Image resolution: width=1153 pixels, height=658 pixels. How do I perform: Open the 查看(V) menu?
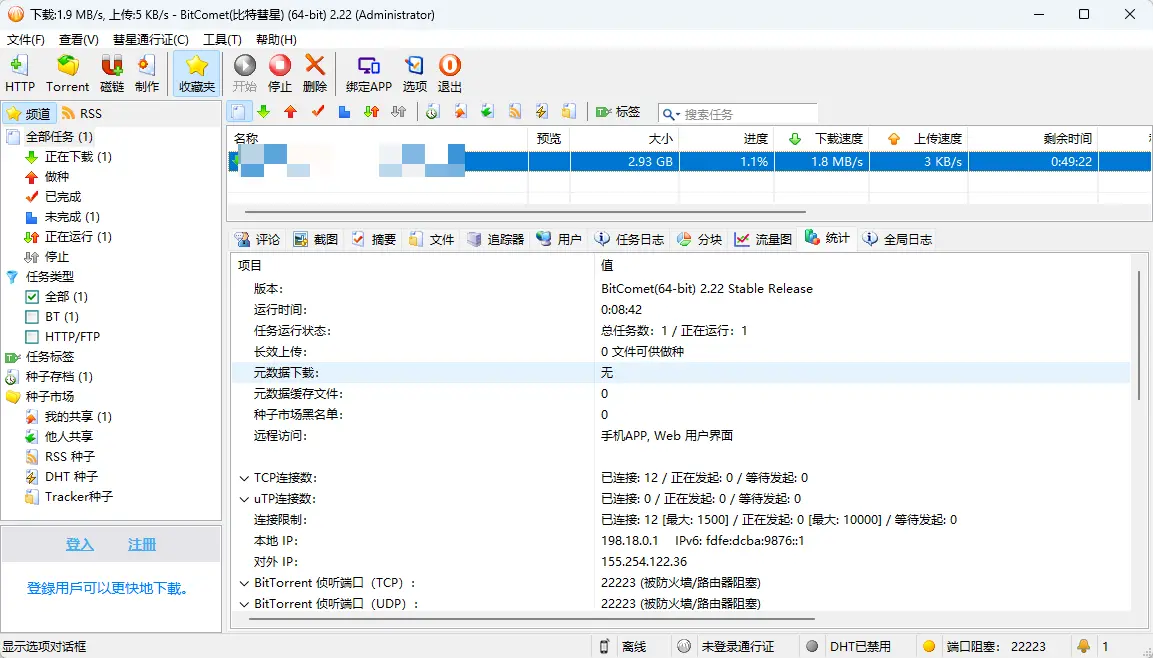(79, 40)
